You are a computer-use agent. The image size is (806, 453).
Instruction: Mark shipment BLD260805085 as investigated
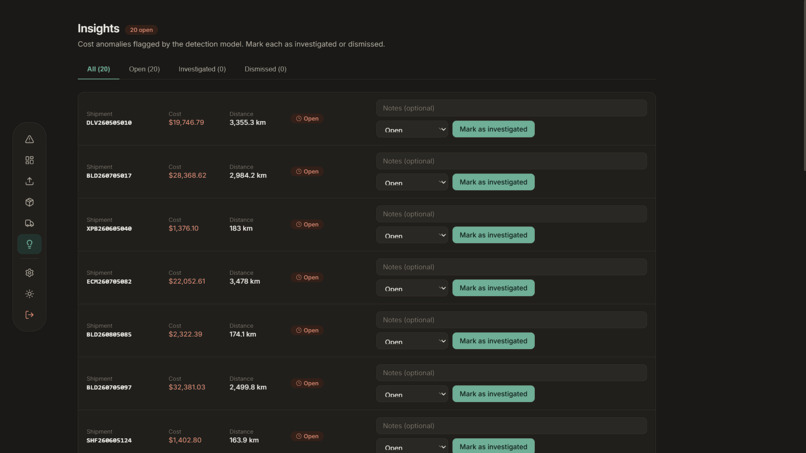(493, 341)
